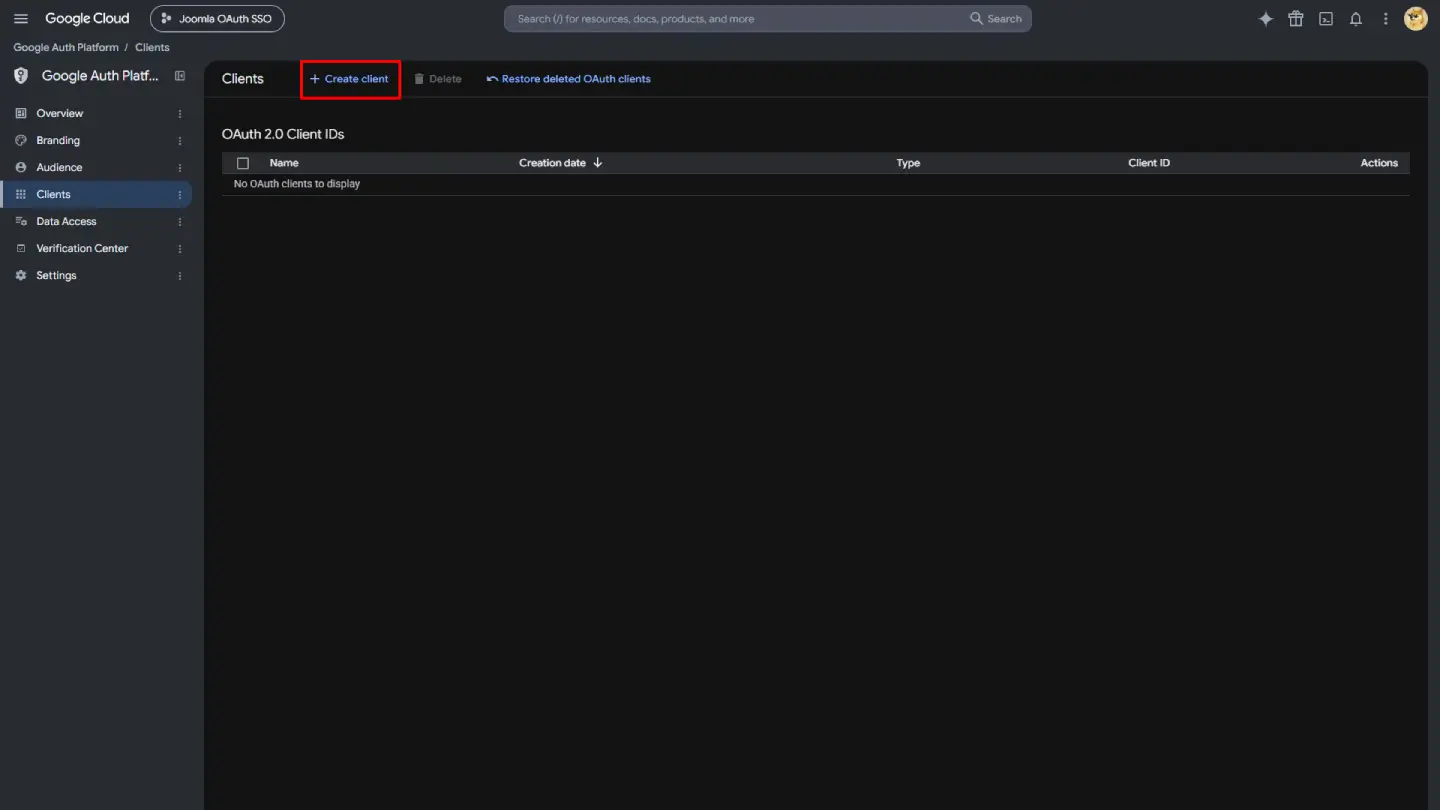
Task: Click the Client ID column header
Action: [1149, 163]
